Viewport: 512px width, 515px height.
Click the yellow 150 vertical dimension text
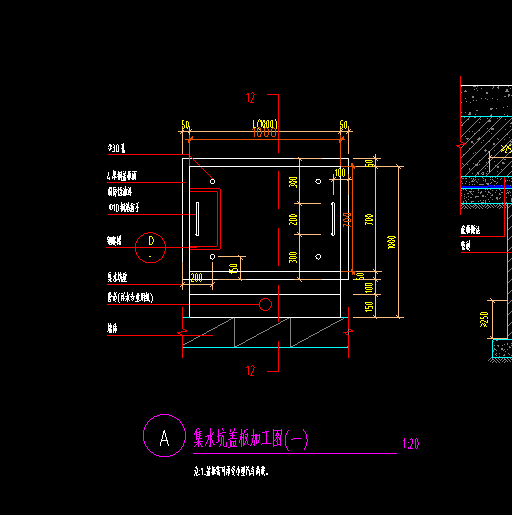(369, 307)
